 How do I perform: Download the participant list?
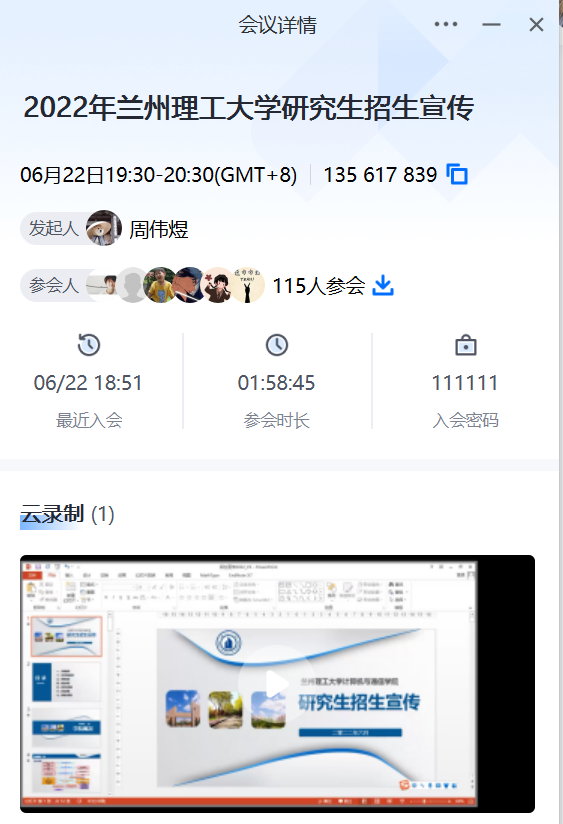pos(383,285)
